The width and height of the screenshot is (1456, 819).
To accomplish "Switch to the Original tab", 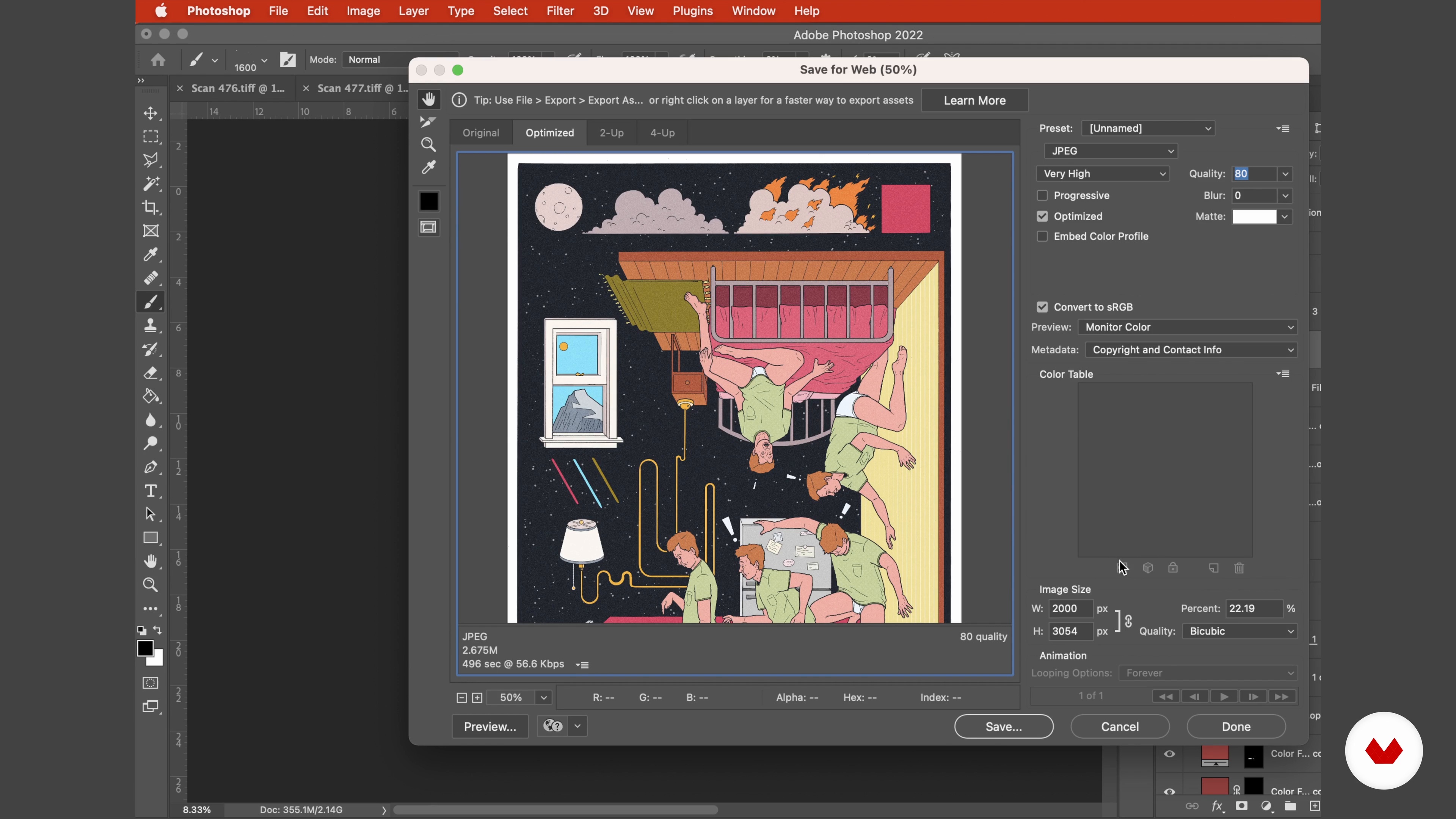I will click(x=481, y=133).
